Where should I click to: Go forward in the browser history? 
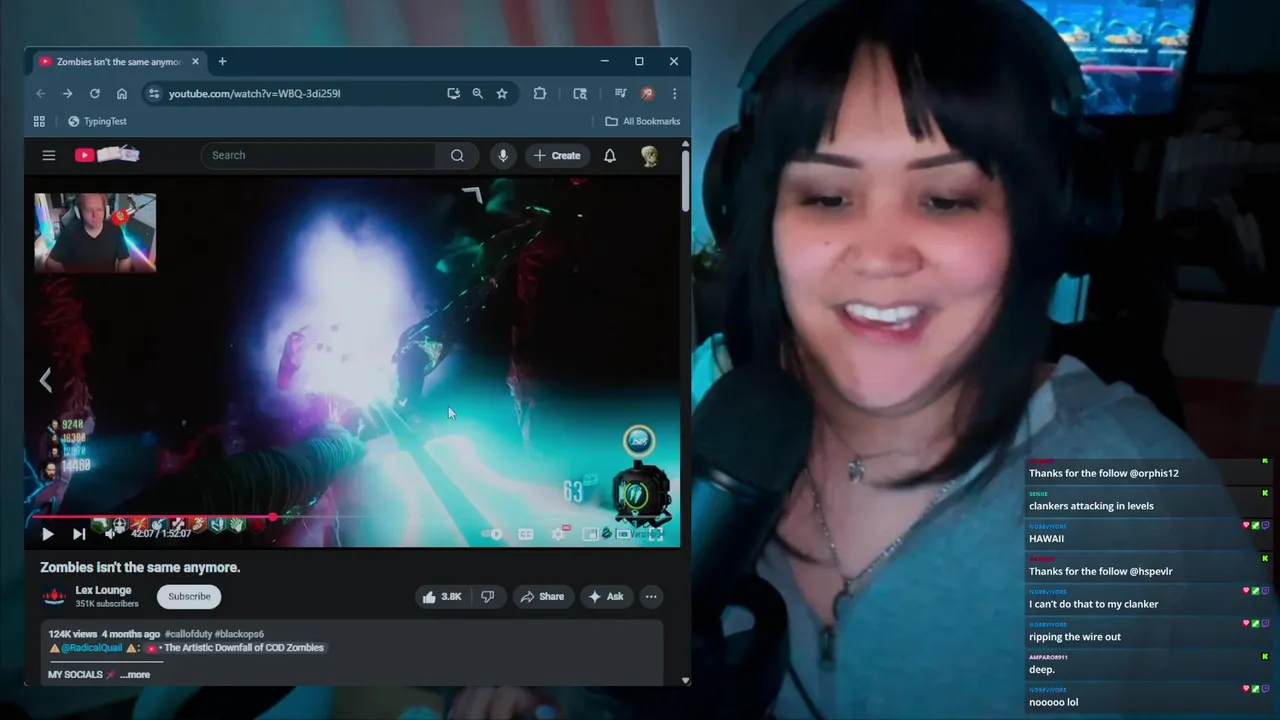(67, 93)
